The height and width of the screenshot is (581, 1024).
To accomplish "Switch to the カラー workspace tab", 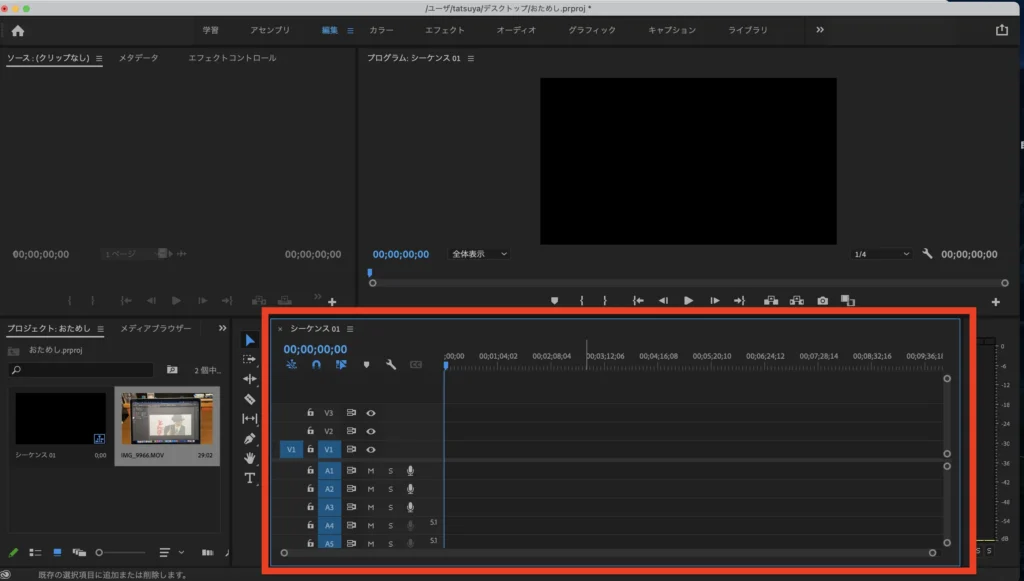I will click(381, 30).
